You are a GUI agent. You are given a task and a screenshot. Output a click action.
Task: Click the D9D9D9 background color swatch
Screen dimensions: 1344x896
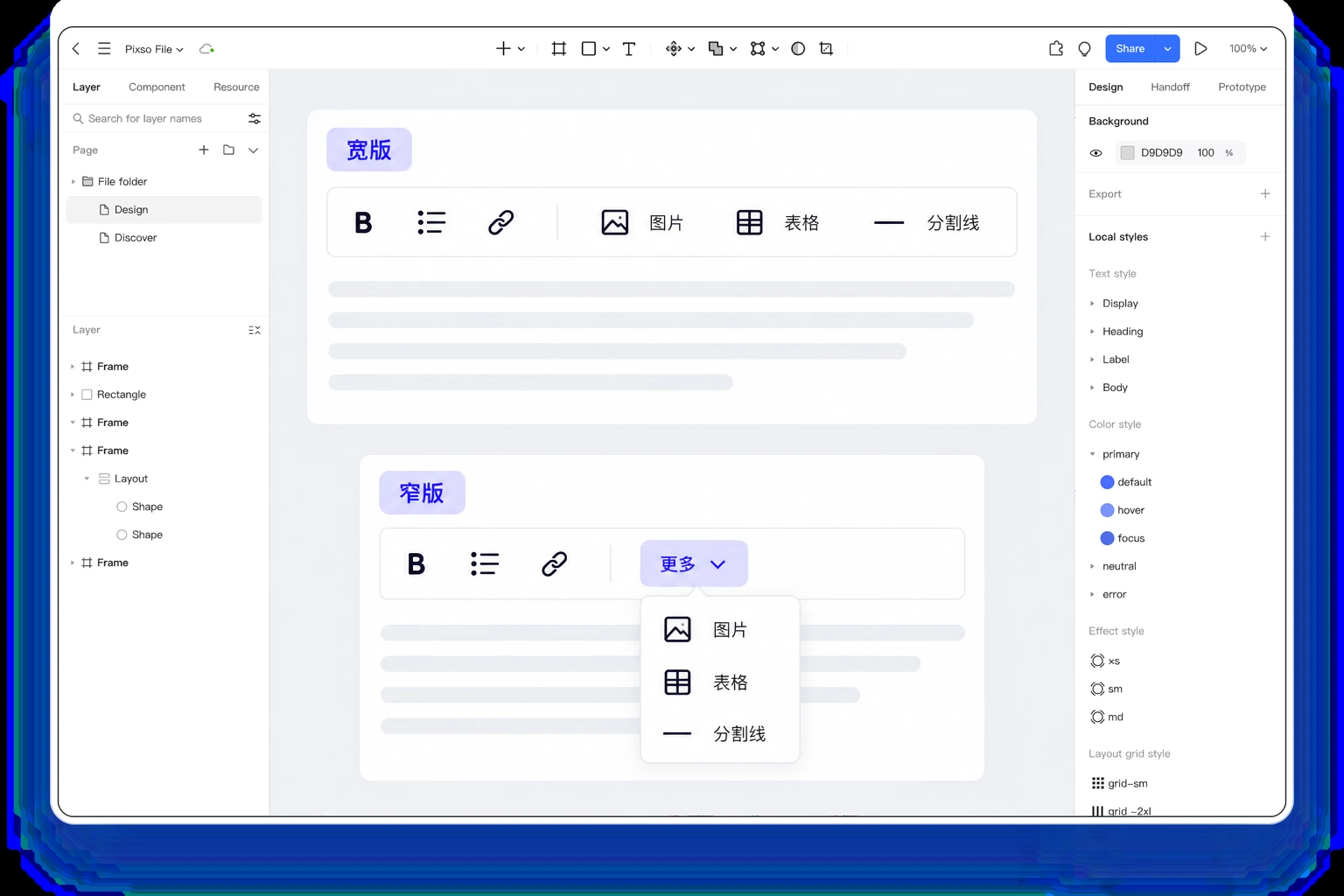click(x=1127, y=153)
